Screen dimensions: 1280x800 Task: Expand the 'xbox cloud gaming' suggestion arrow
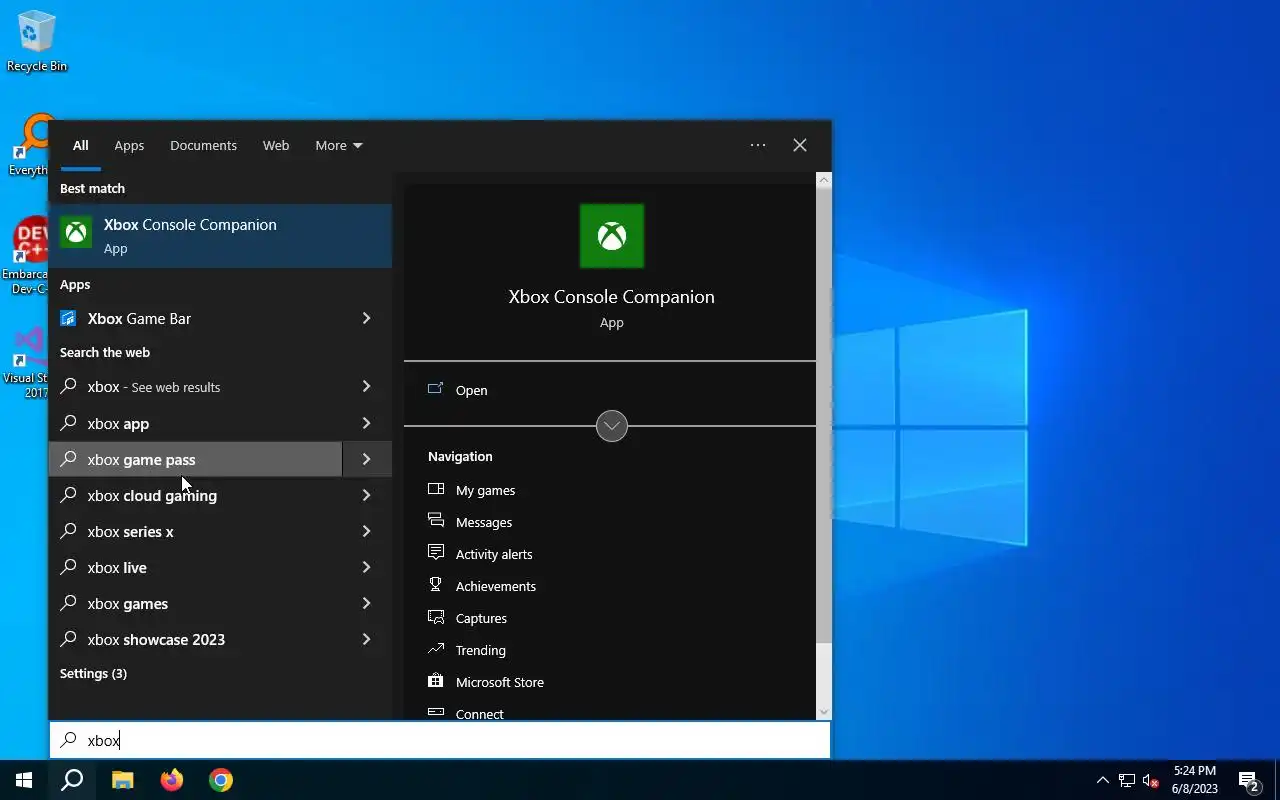(366, 495)
